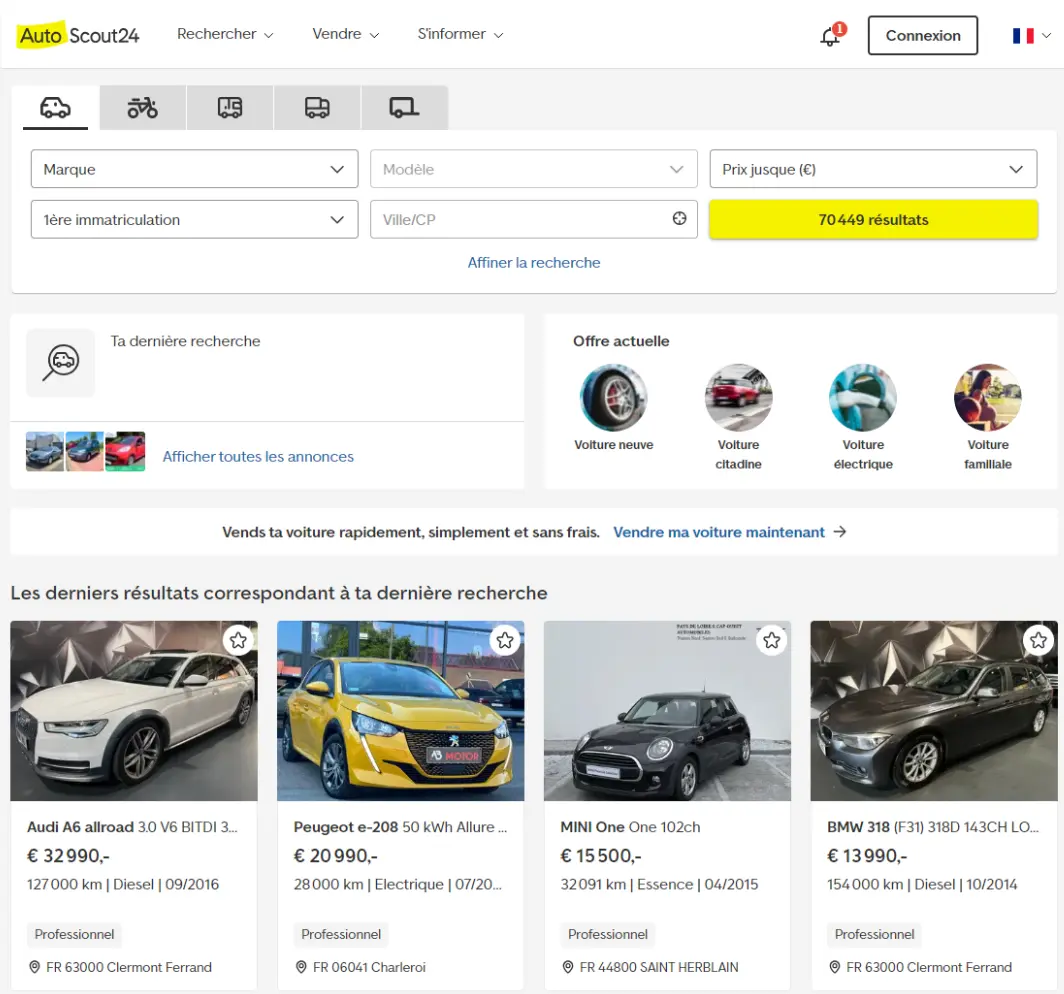The width and height of the screenshot is (1064, 994).
Task: Click the price € 32 990,-
Action: pyautogui.click(x=68, y=856)
